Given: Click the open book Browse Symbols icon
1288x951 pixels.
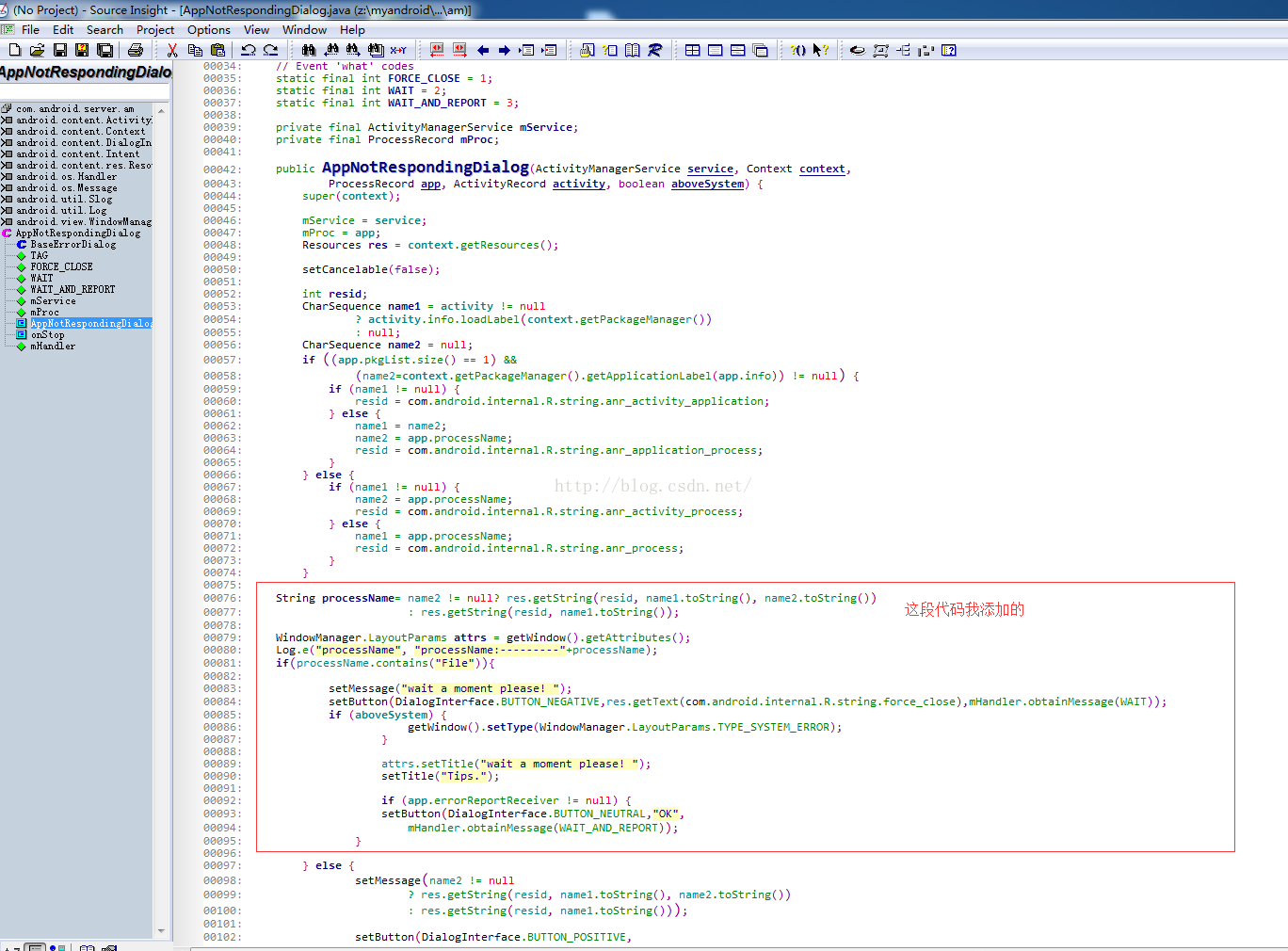Looking at the screenshot, I should coord(633,50).
